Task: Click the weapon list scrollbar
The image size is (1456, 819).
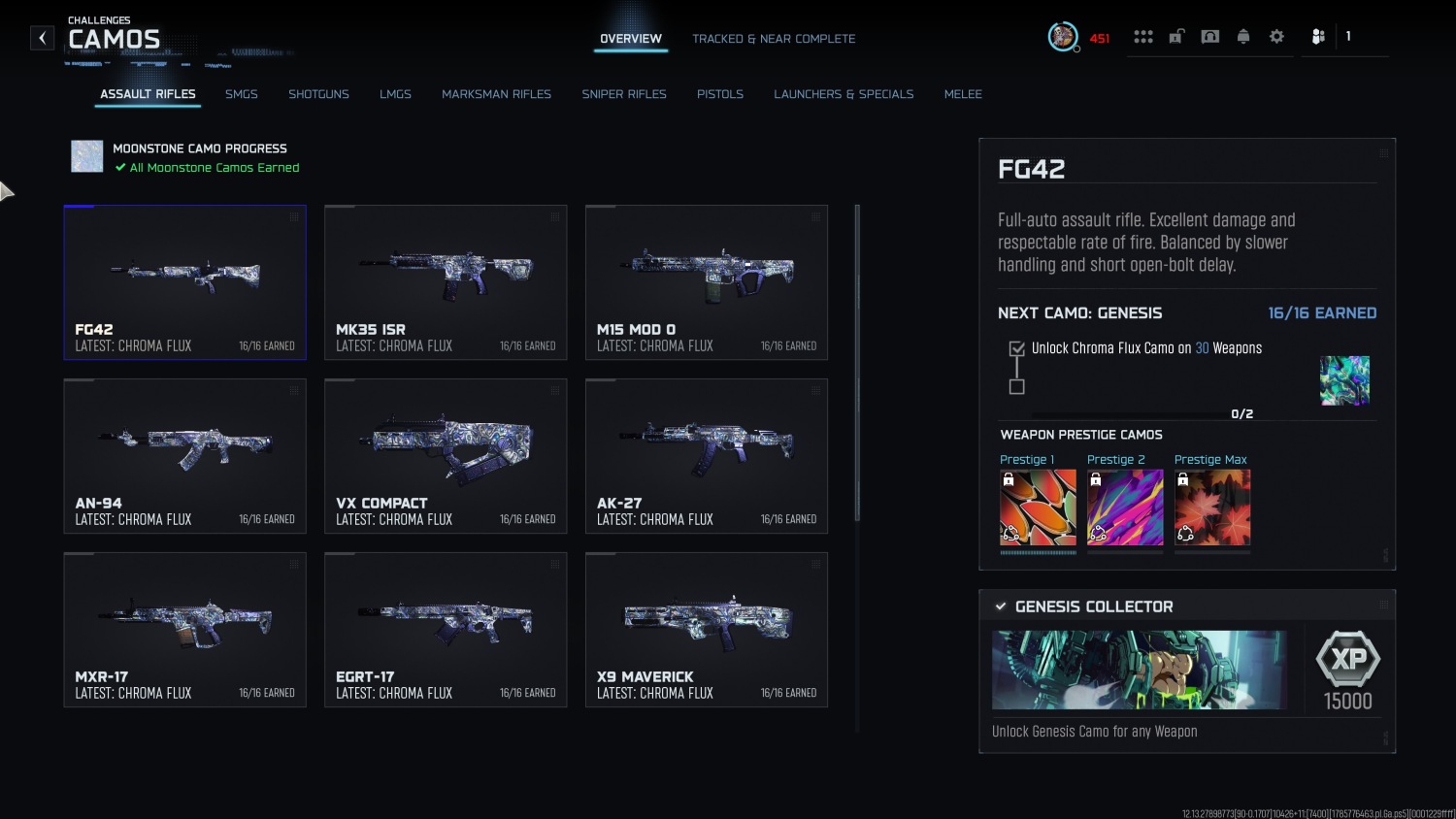Action: coord(856,363)
